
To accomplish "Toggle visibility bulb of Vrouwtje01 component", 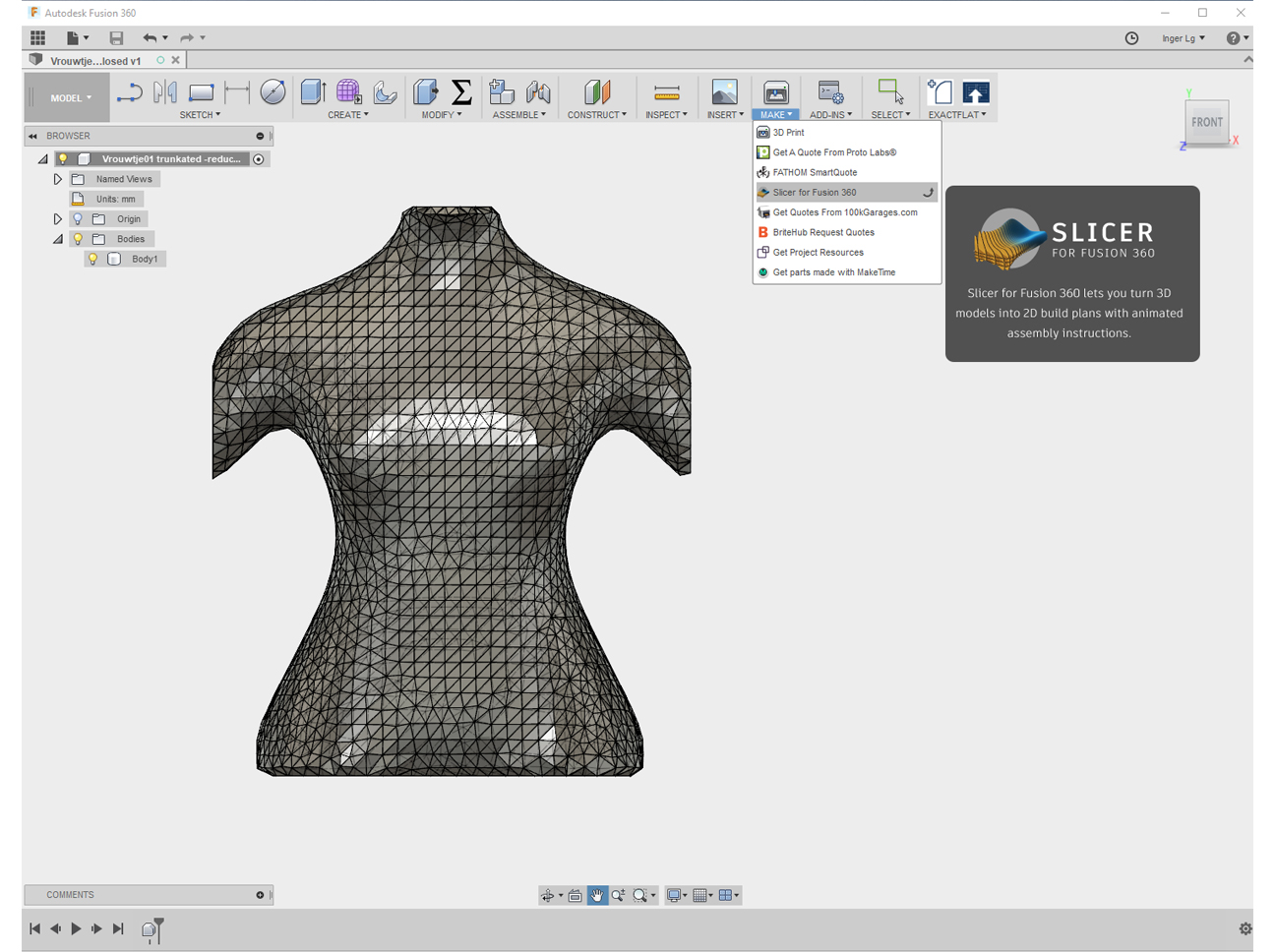I will 63,159.
